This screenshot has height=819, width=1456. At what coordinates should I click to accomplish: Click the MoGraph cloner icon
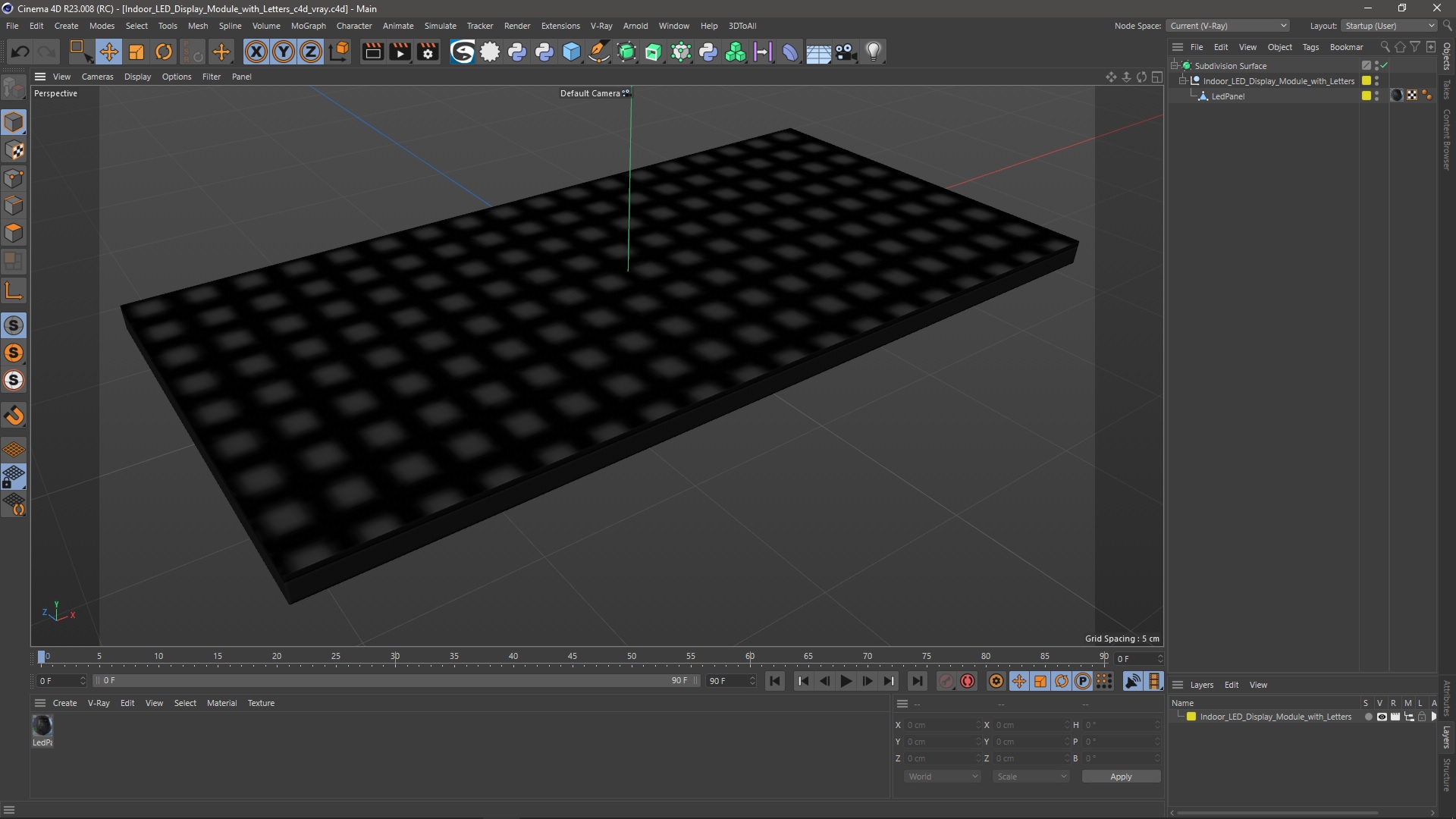(x=736, y=52)
